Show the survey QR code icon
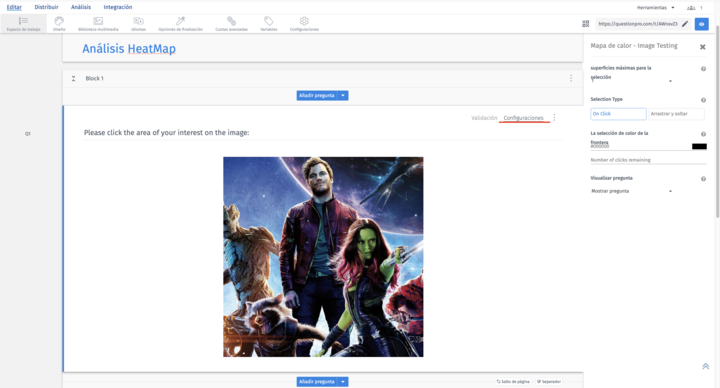This screenshot has width=720, height=388. 585,24
